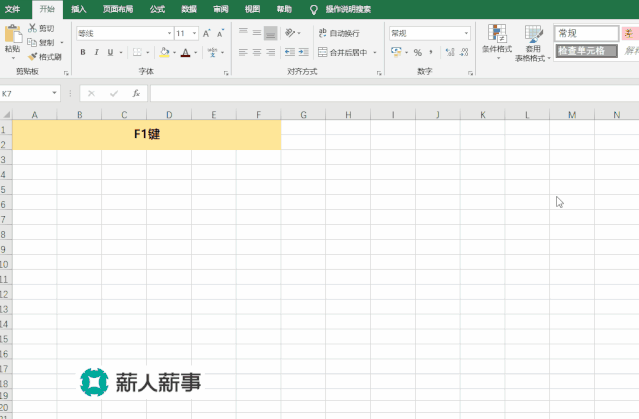Expand the fill color palette arrow
Screen dimensions: 639x419
click(x=174, y=52)
